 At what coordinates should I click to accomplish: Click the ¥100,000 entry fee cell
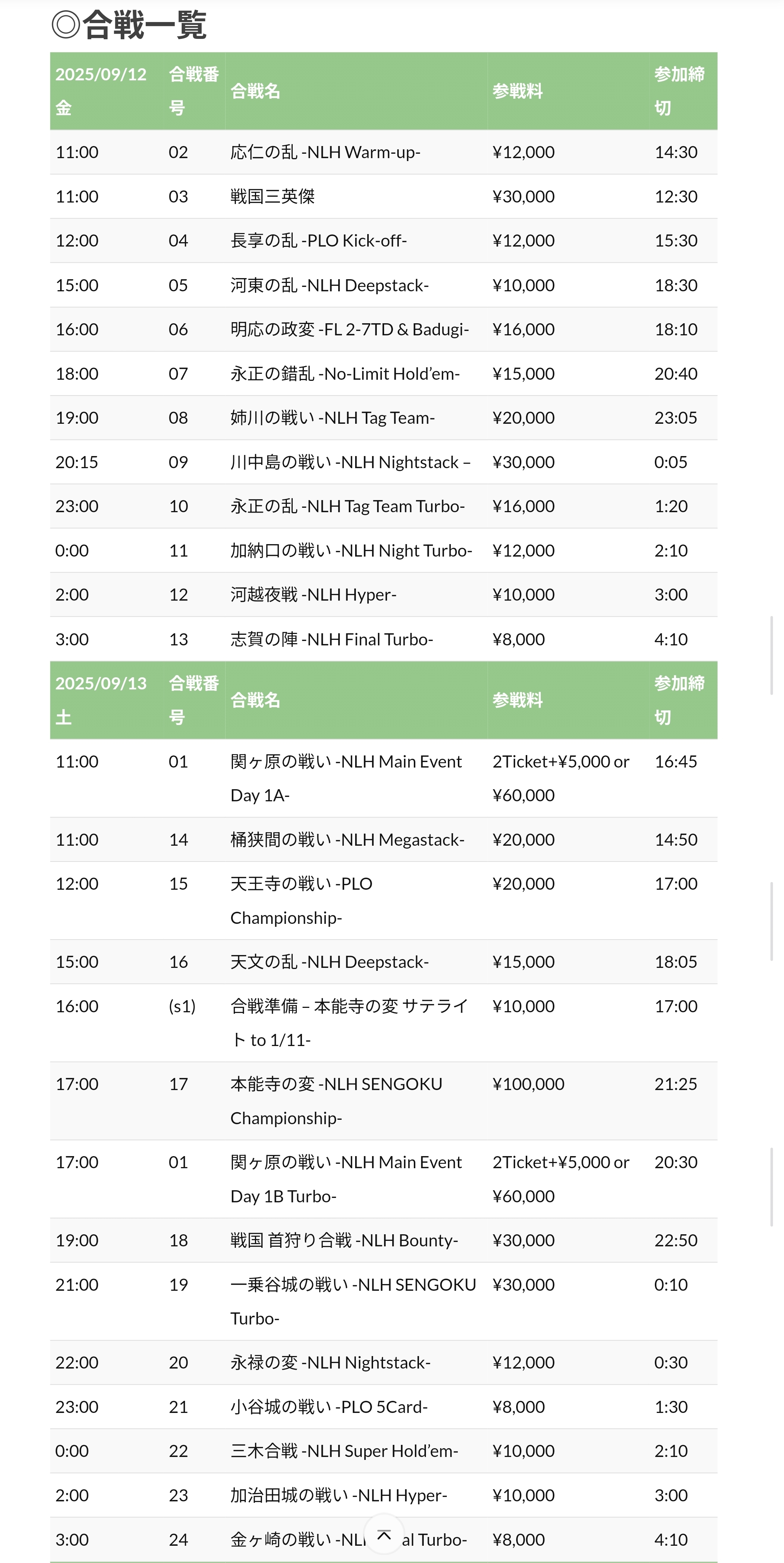[x=529, y=1084]
